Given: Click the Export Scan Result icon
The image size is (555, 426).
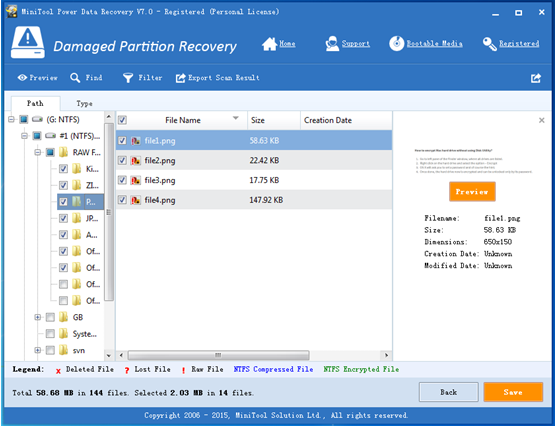Looking at the screenshot, I should [x=181, y=78].
